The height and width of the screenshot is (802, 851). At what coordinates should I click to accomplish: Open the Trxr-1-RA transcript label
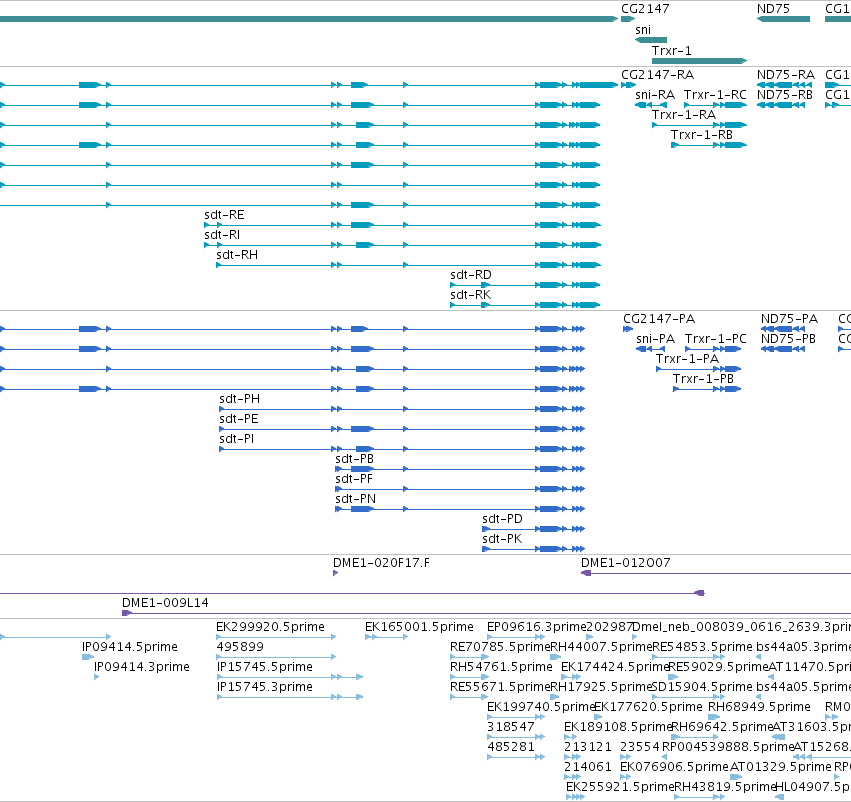pos(684,114)
